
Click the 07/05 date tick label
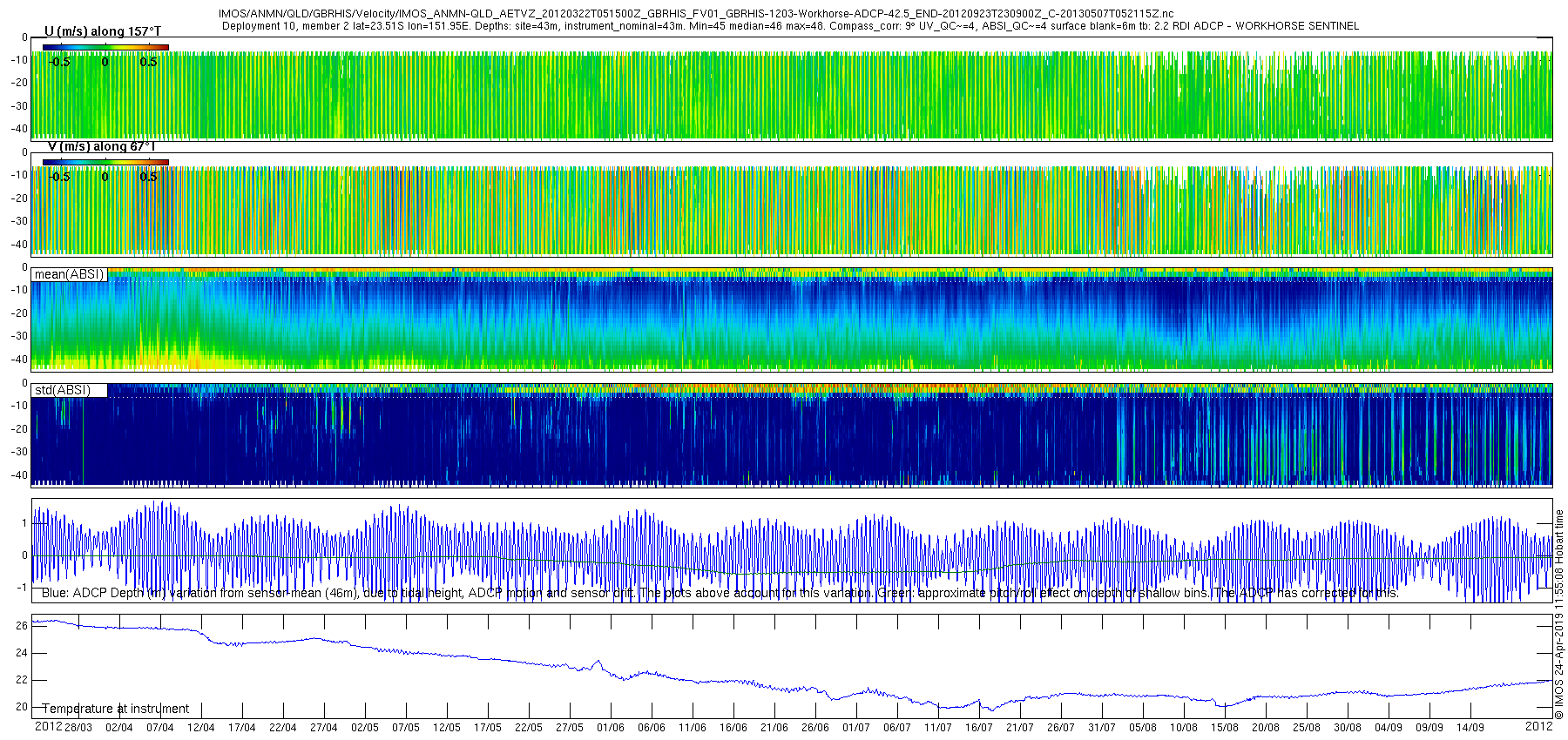[405, 728]
